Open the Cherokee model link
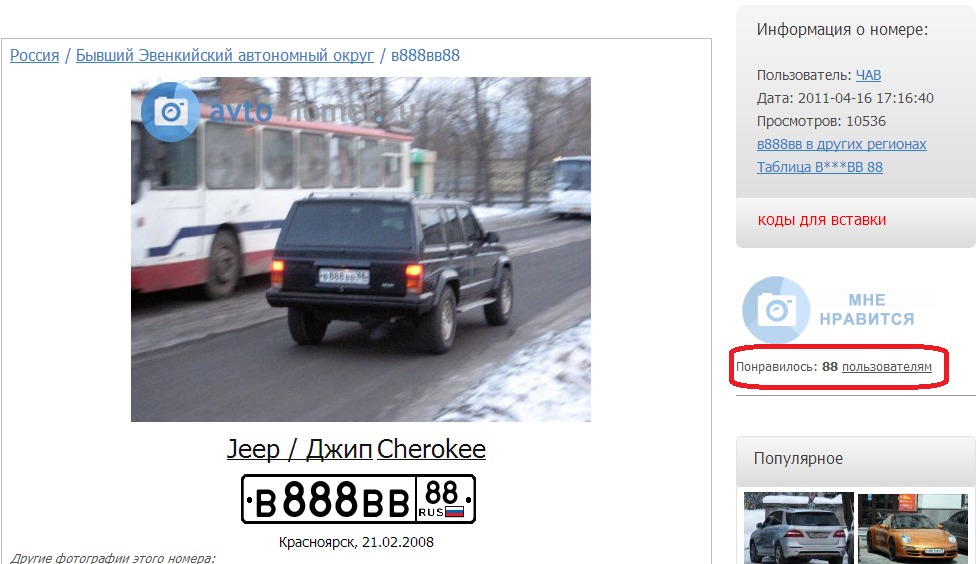 (431, 449)
